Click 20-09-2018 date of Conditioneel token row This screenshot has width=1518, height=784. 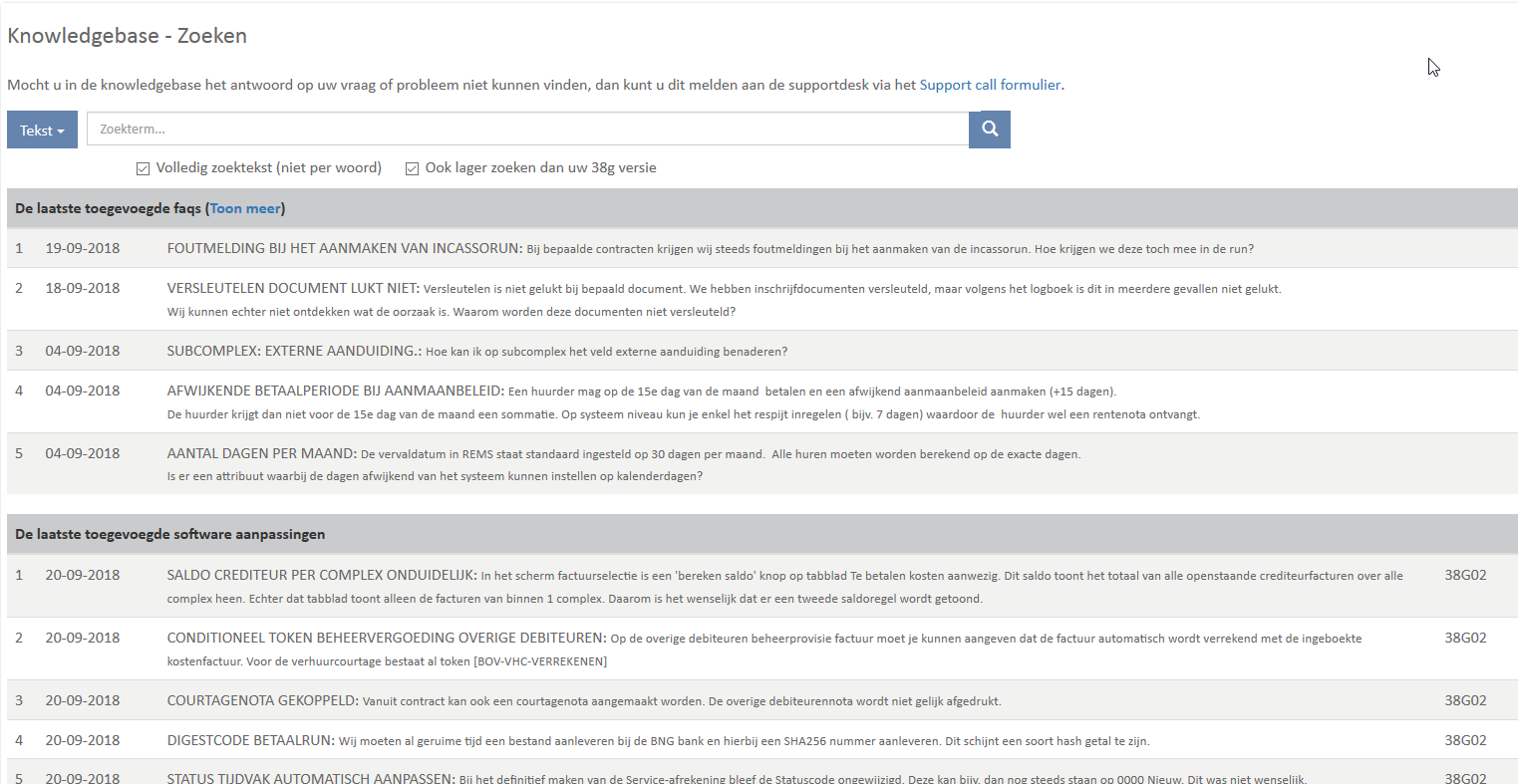point(83,638)
